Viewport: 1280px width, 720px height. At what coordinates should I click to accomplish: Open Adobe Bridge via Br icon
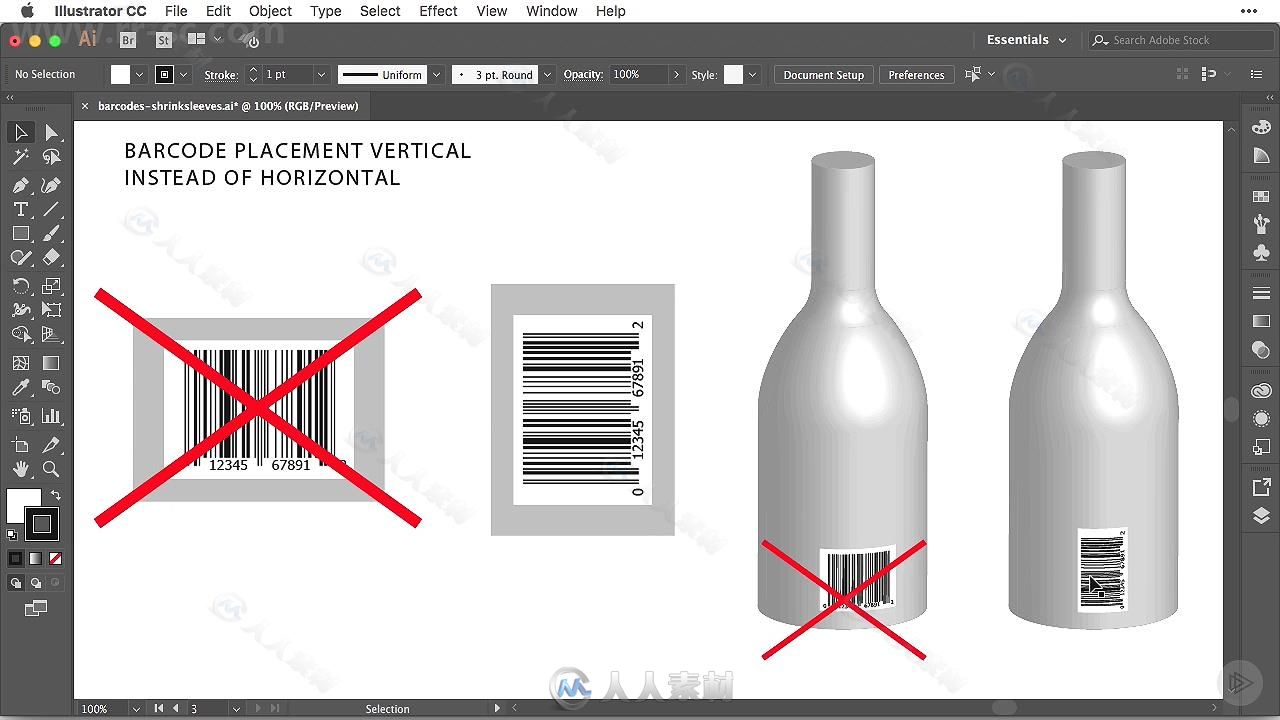[128, 40]
